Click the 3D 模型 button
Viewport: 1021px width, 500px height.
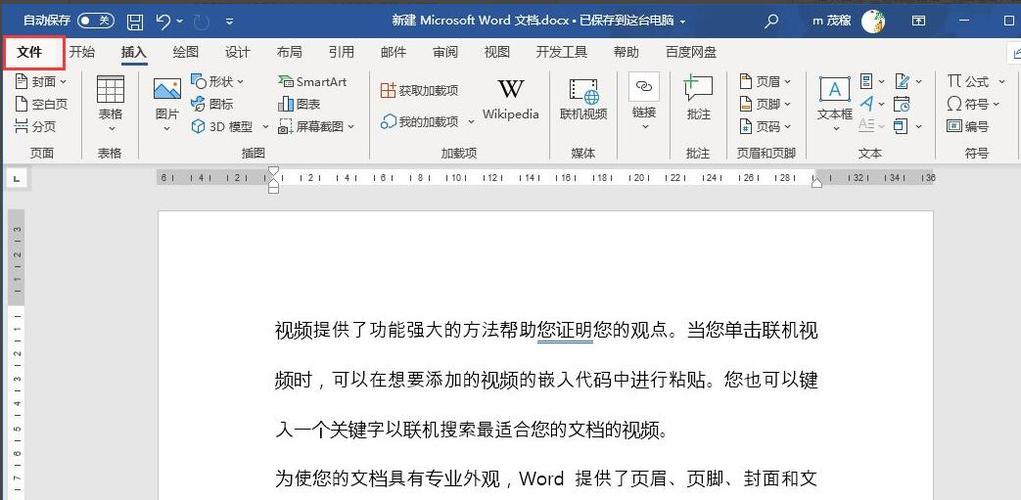tap(222, 126)
